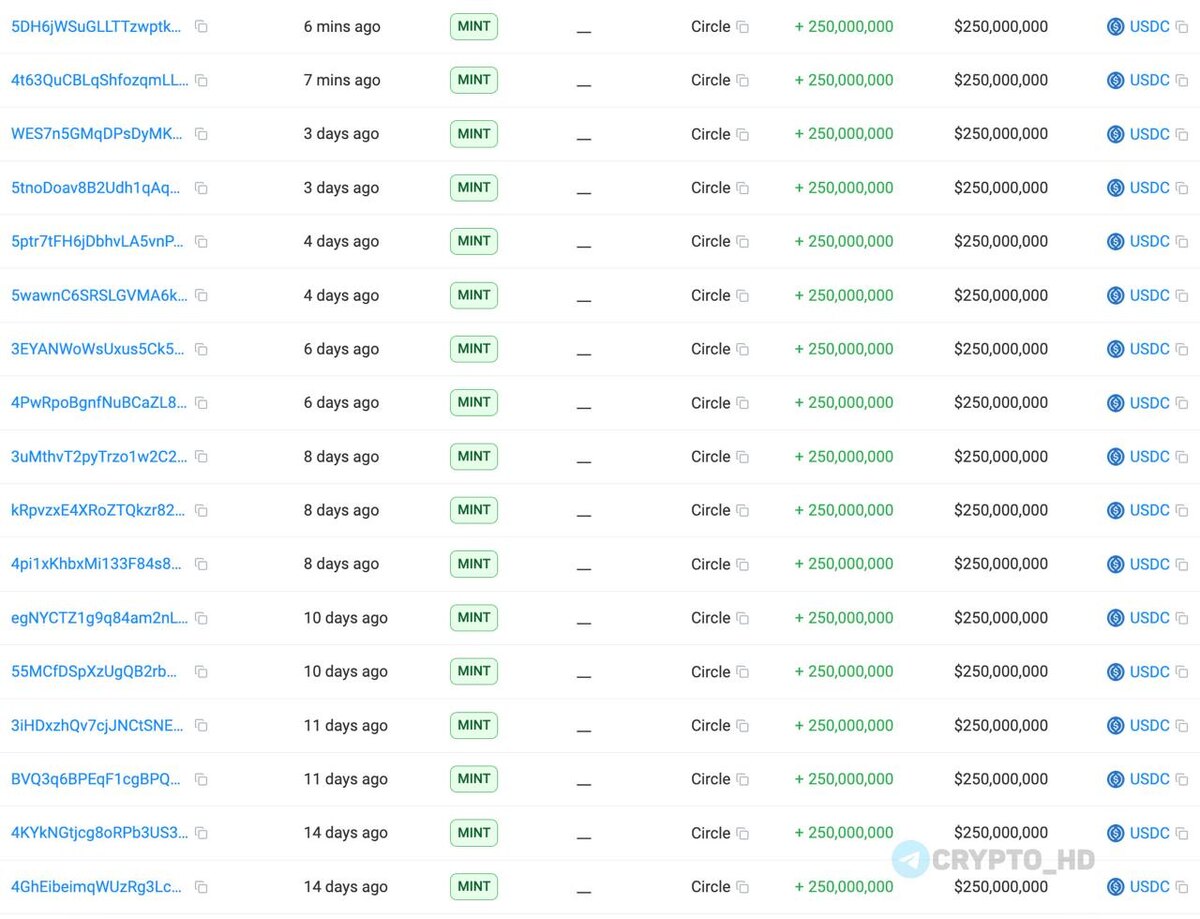This screenshot has height=919, width=1200.
Task: Click Circle name in 5DH6jWSuGLLTTzwptk row
Action: [x=710, y=27]
